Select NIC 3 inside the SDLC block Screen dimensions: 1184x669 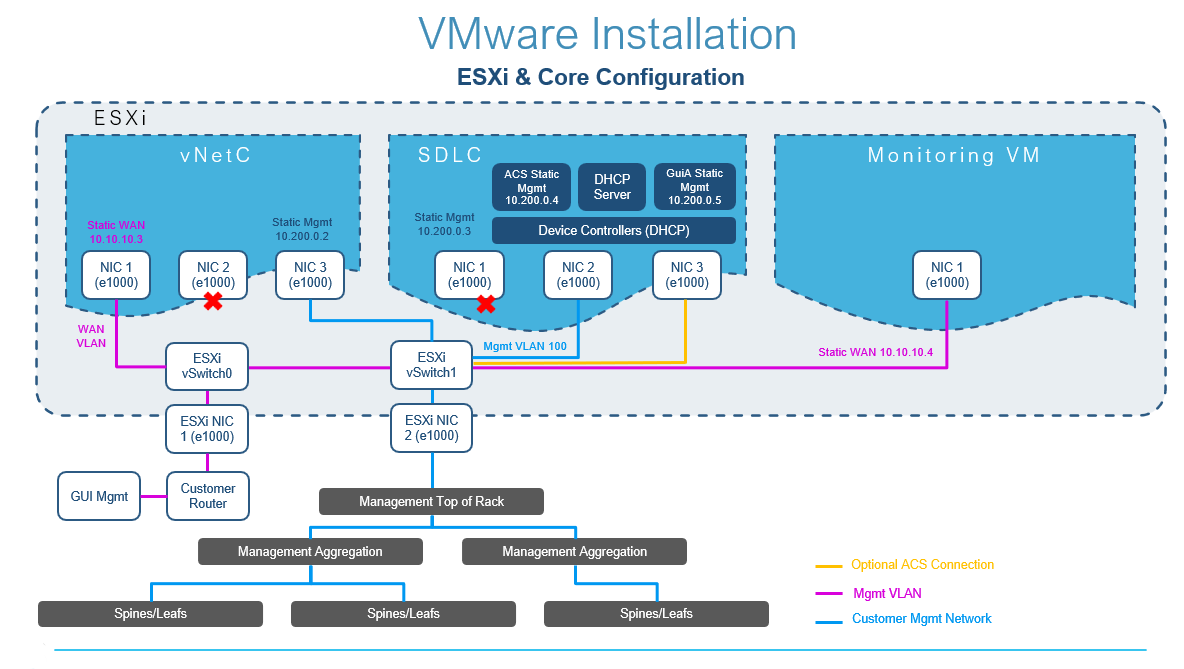click(x=686, y=275)
